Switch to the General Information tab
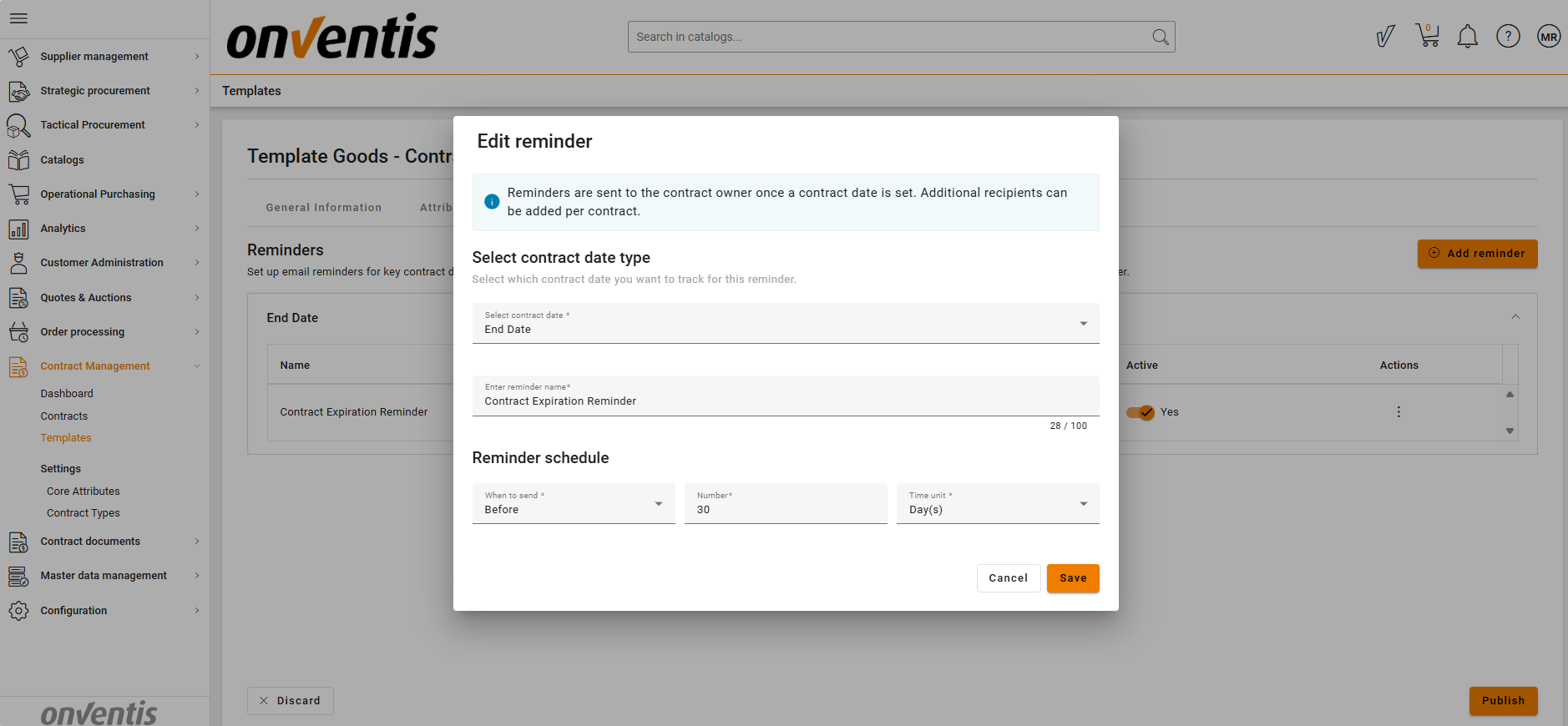The width and height of the screenshot is (1568, 726). [x=324, y=208]
